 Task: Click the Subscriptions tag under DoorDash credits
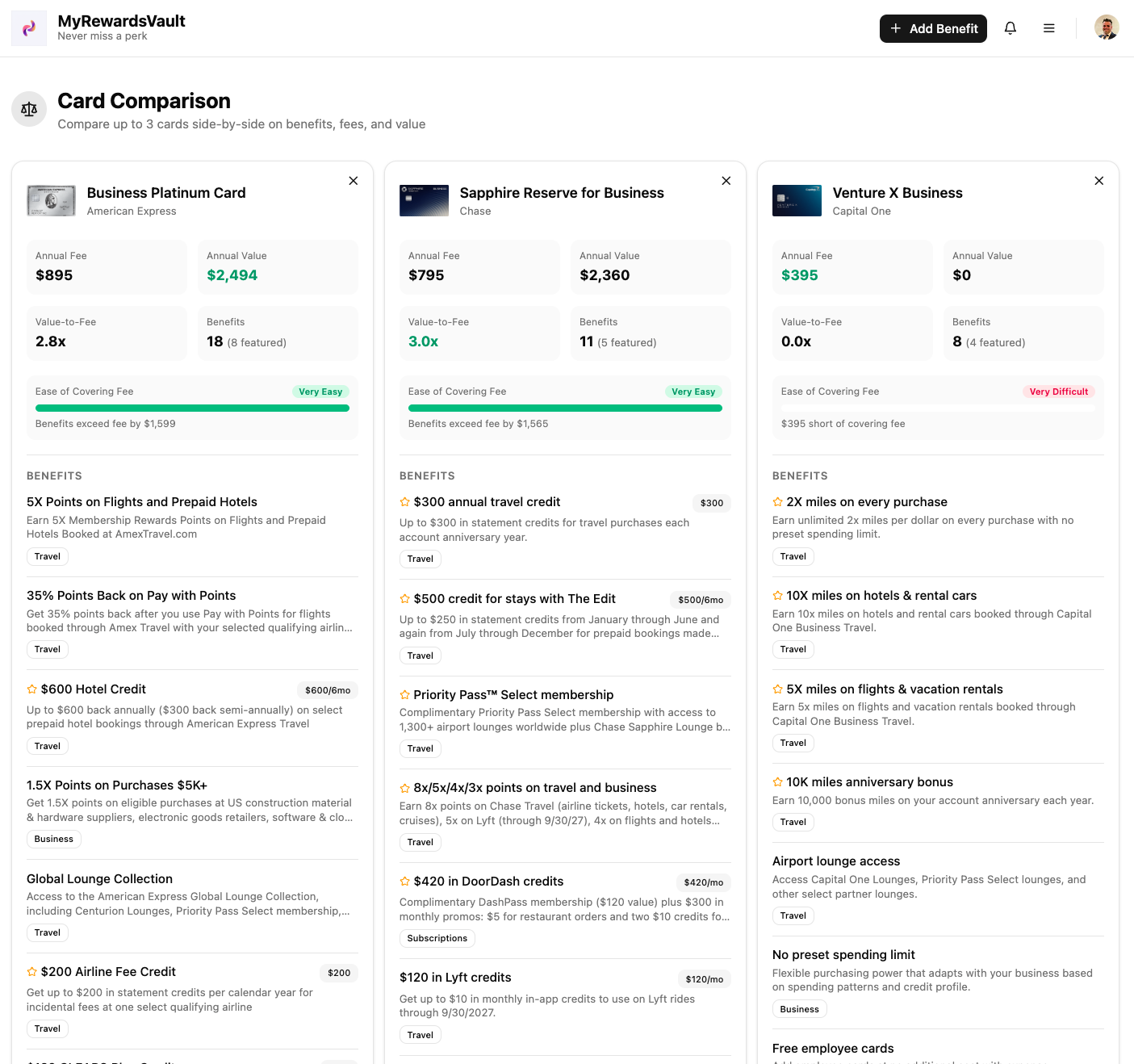(x=437, y=938)
